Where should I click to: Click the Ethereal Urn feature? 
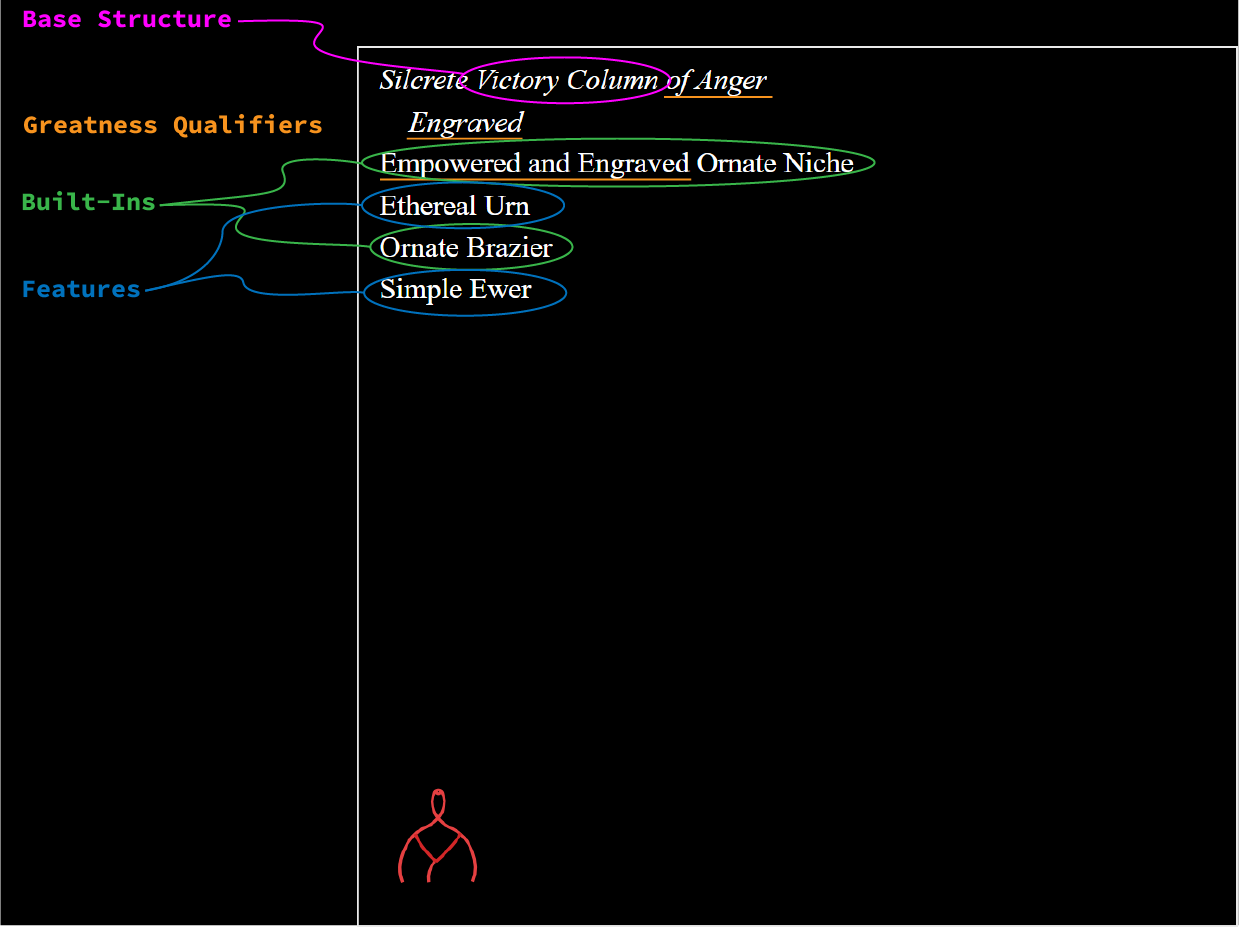(x=455, y=206)
